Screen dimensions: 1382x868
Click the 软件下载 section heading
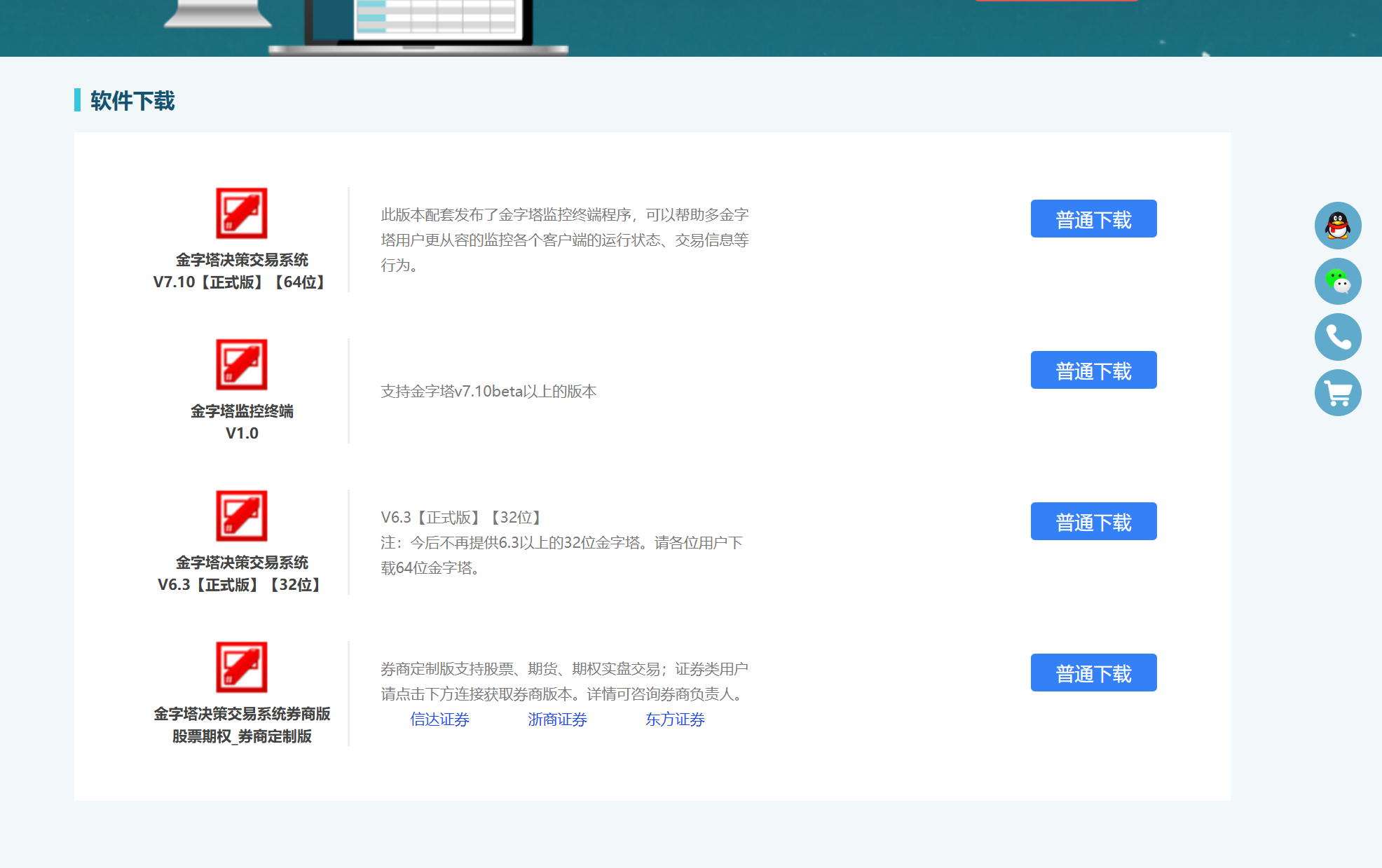point(132,100)
